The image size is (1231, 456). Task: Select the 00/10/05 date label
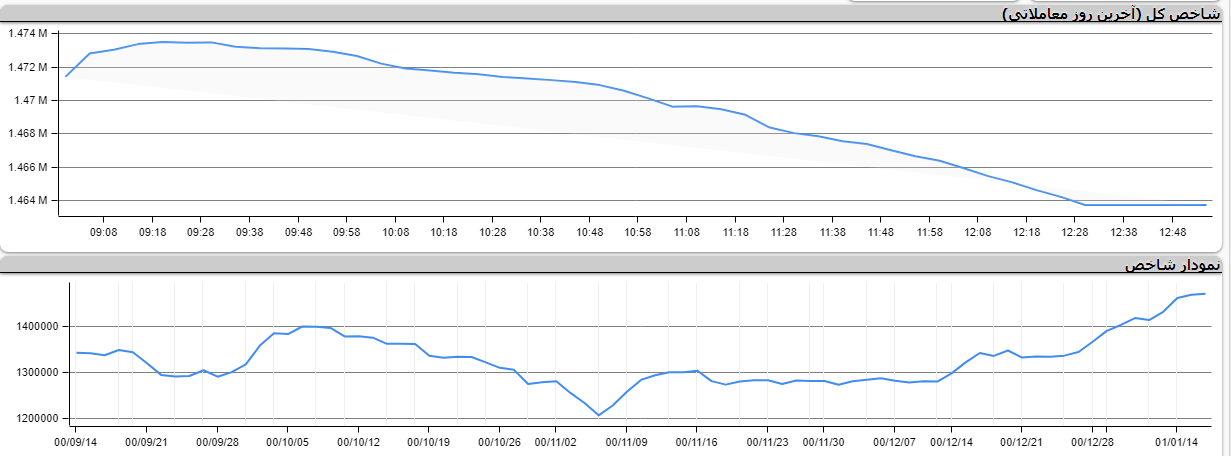tap(287, 441)
